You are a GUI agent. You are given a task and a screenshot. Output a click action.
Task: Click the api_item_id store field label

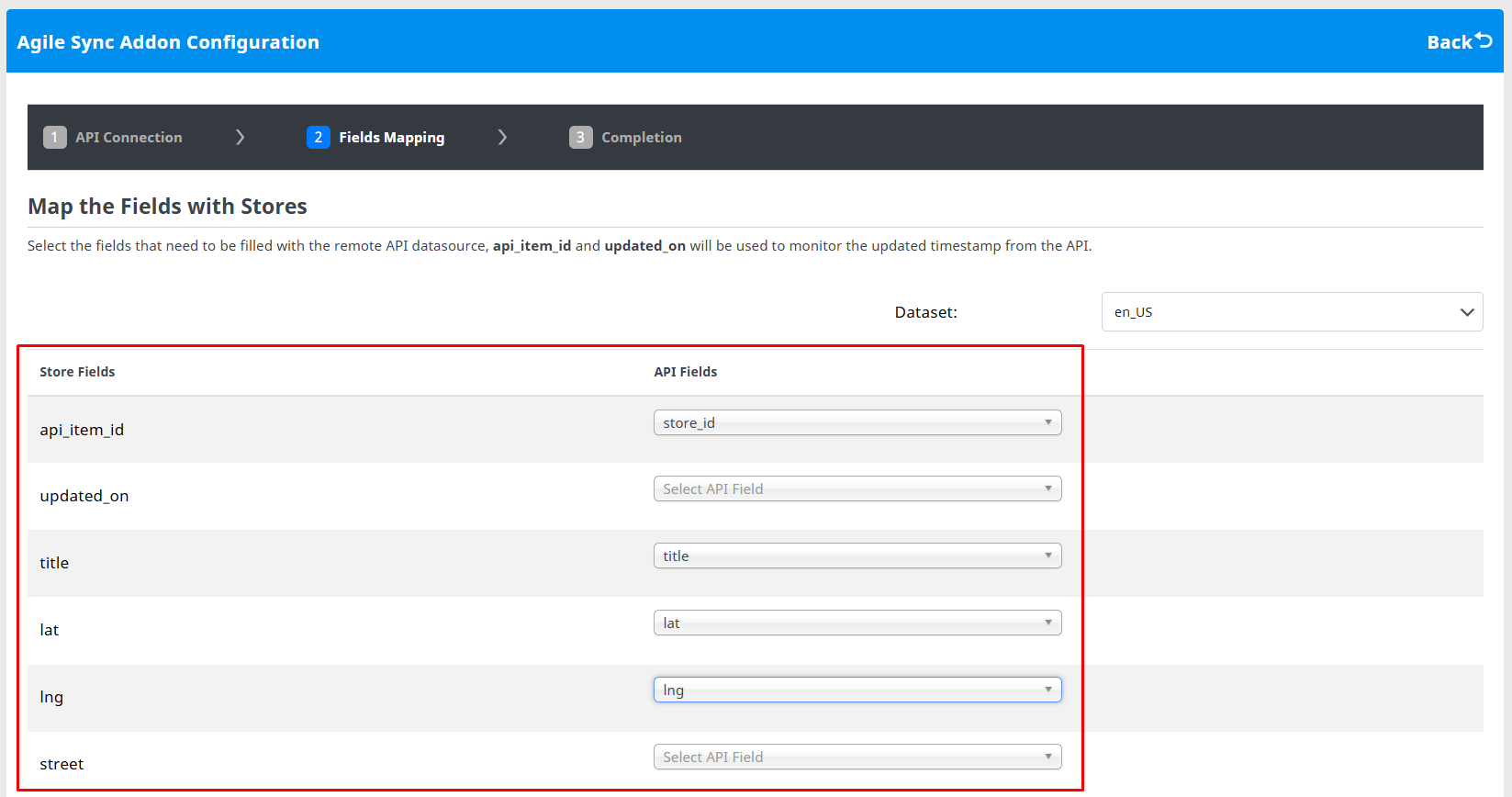82,430
